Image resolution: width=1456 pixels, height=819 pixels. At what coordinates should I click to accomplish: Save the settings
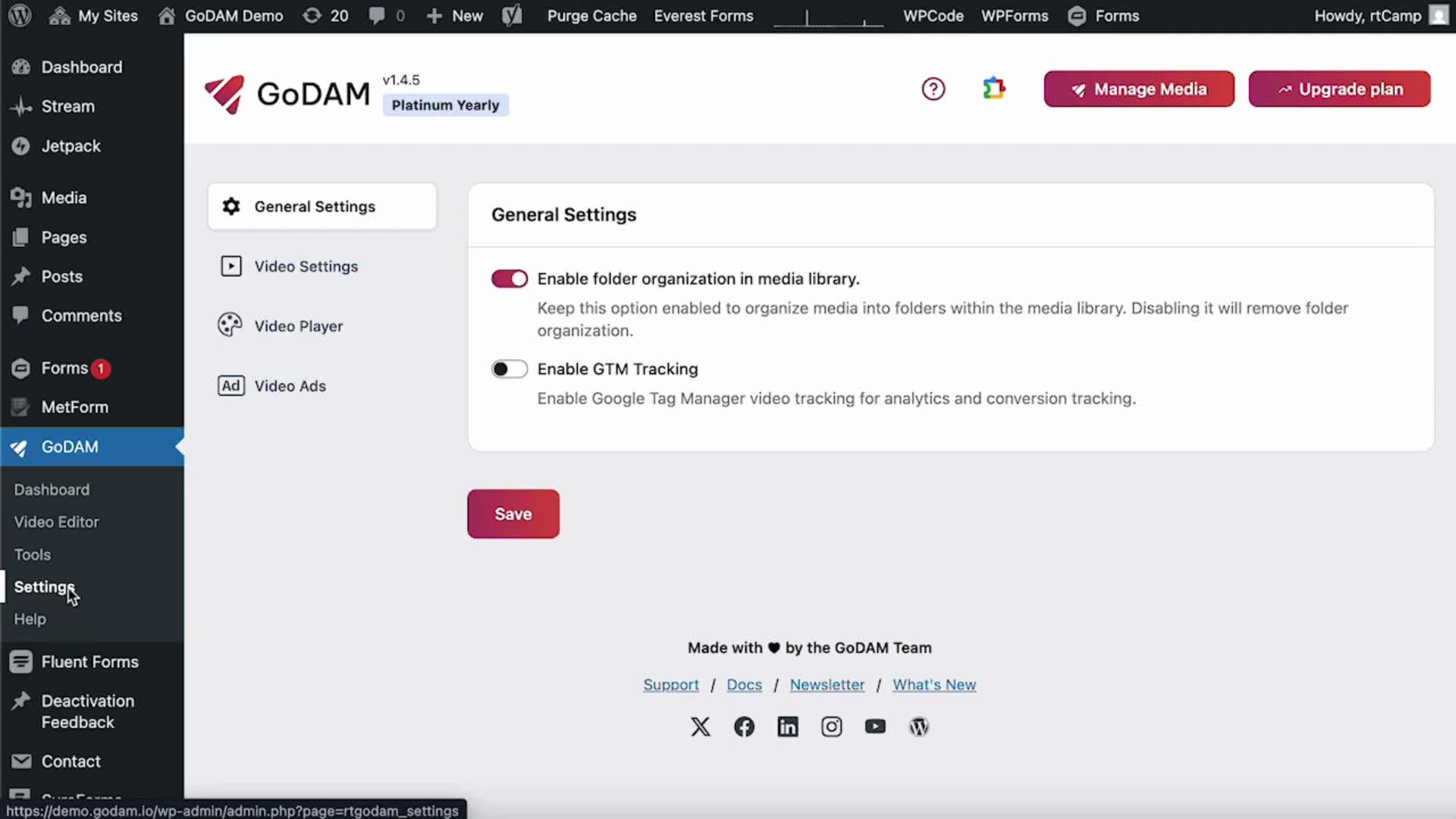click(513, 514)
